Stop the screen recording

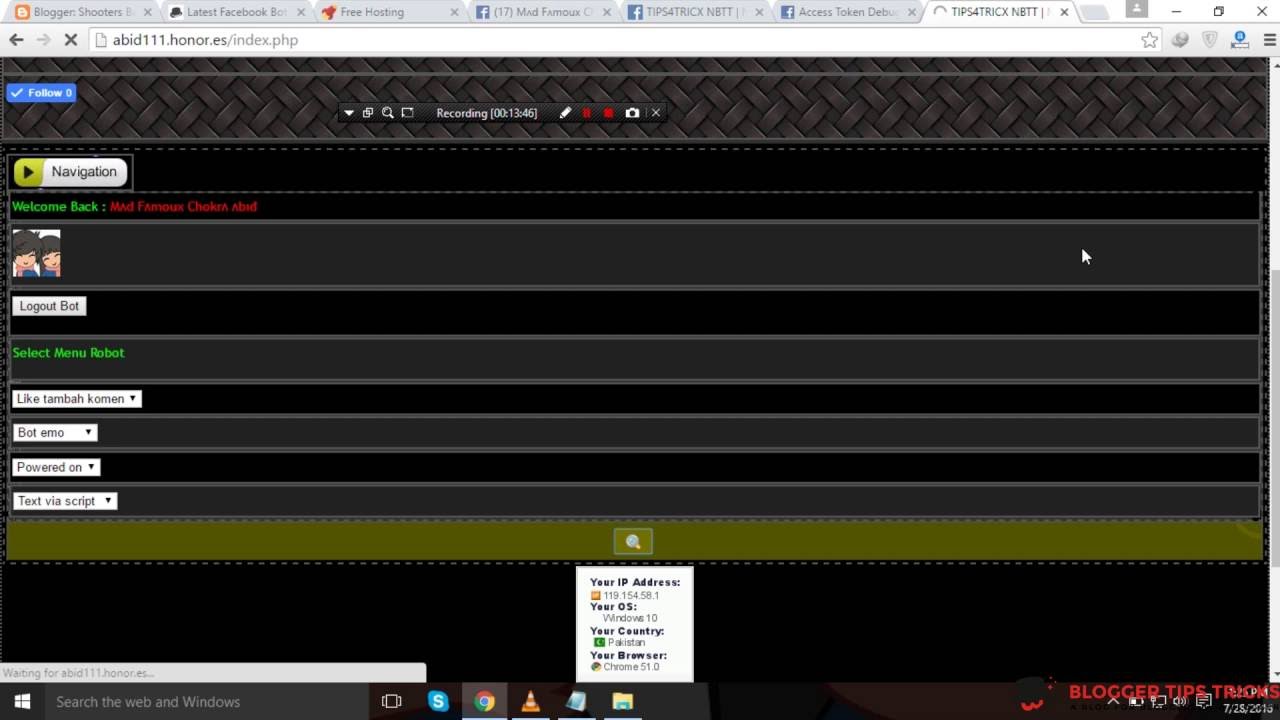pos(608,113)
